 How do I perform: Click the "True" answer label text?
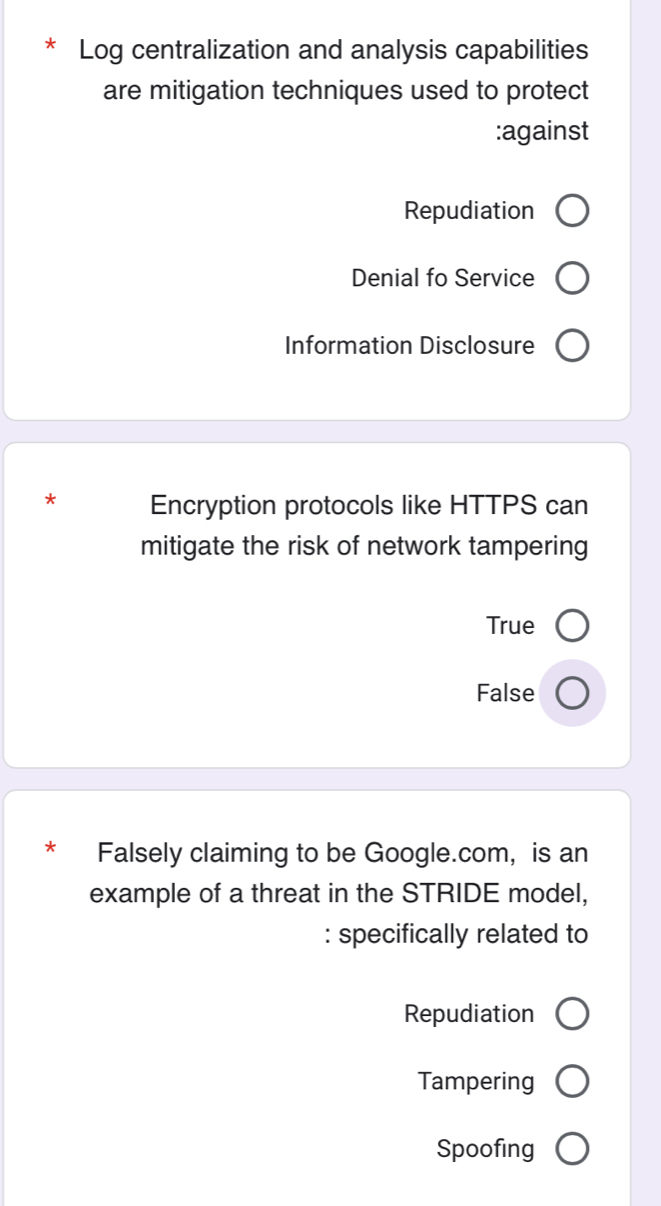pos(510,626)
